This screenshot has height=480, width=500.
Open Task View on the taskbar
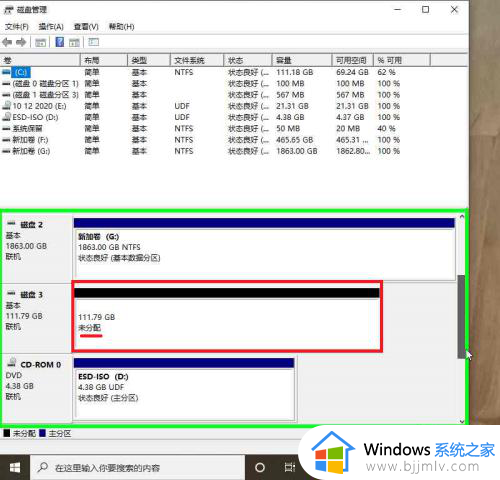pos(290,468)
